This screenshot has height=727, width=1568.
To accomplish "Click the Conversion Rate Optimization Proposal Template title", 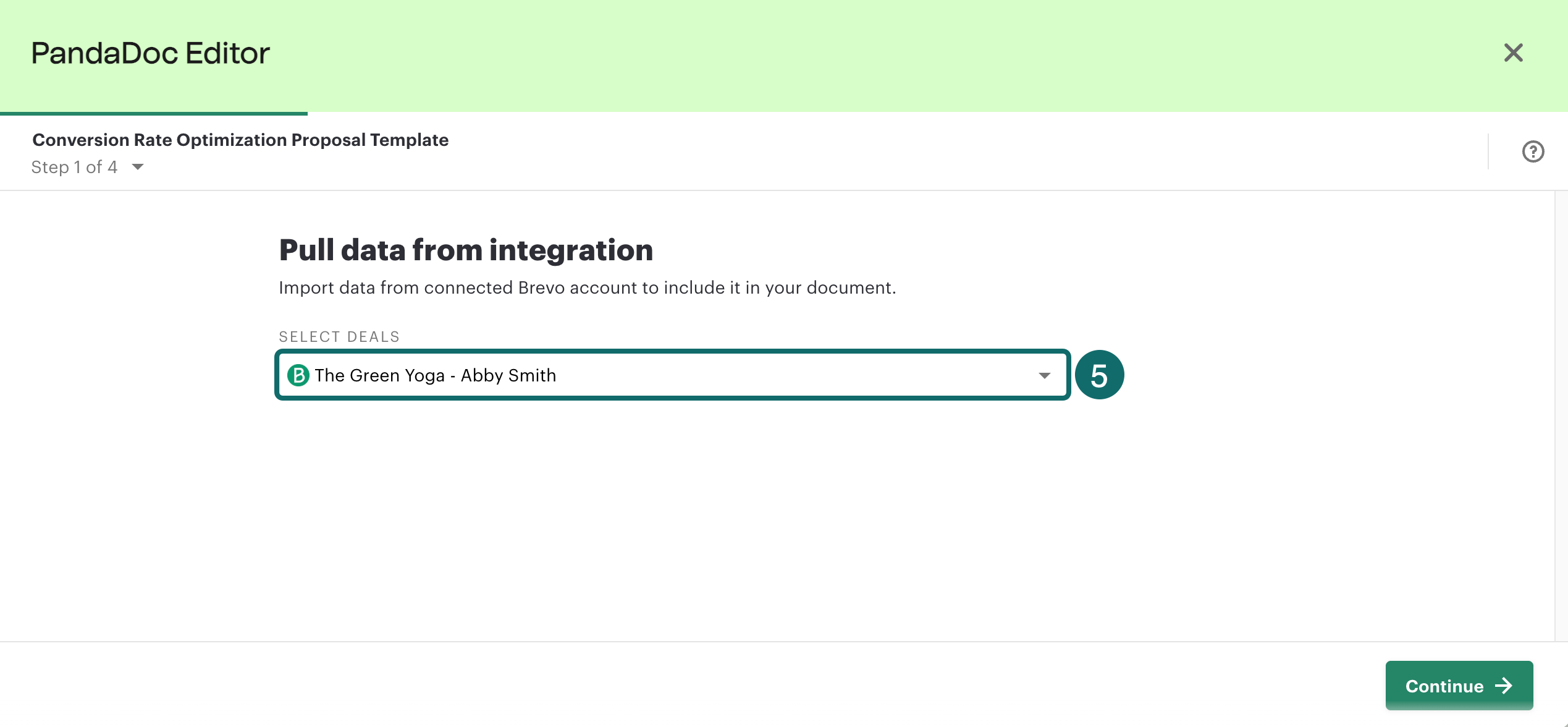I will click(240, 140).
